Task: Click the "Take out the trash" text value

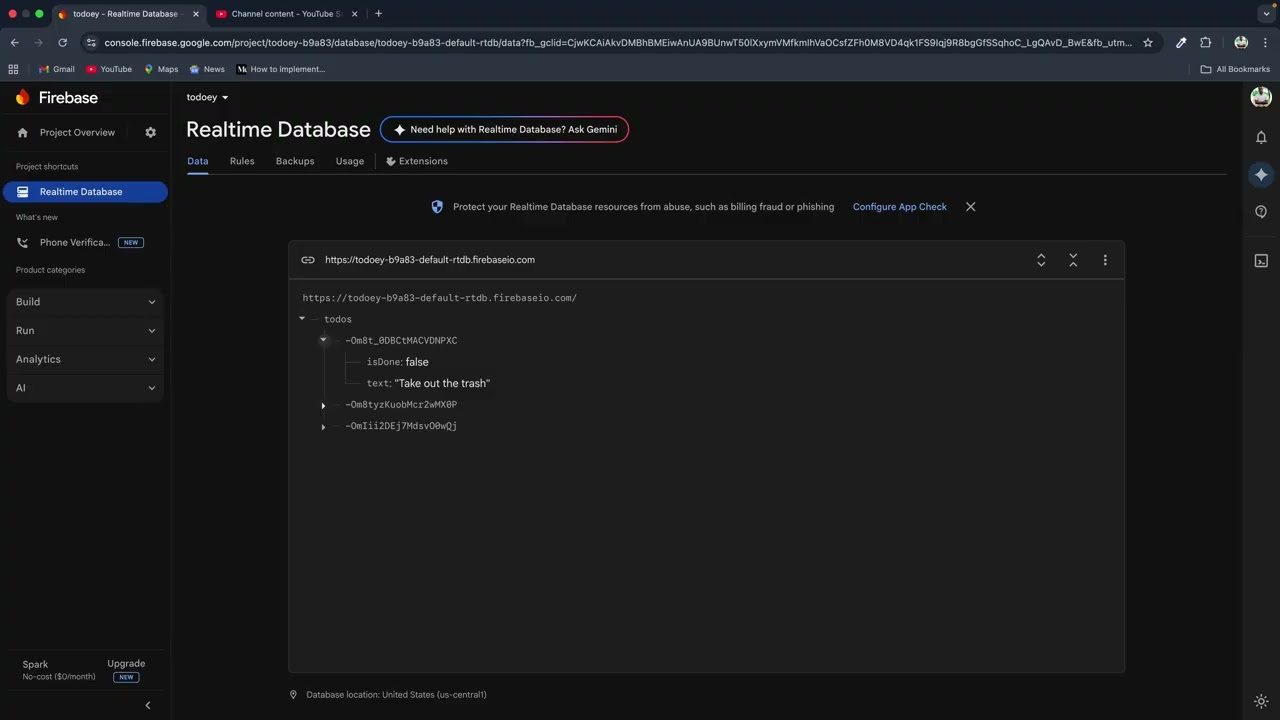Action: 442,384
